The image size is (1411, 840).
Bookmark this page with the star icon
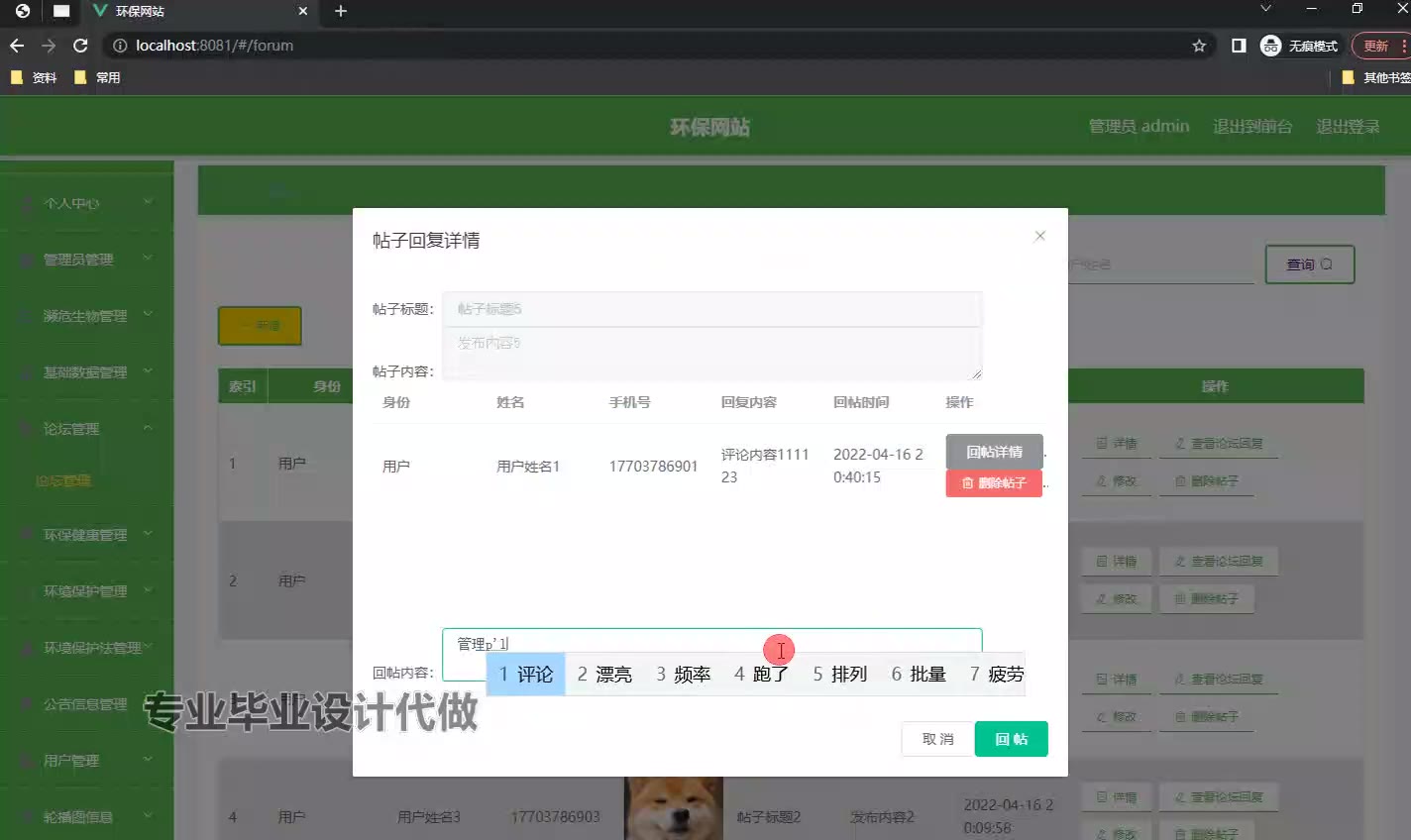(1199, 46)
